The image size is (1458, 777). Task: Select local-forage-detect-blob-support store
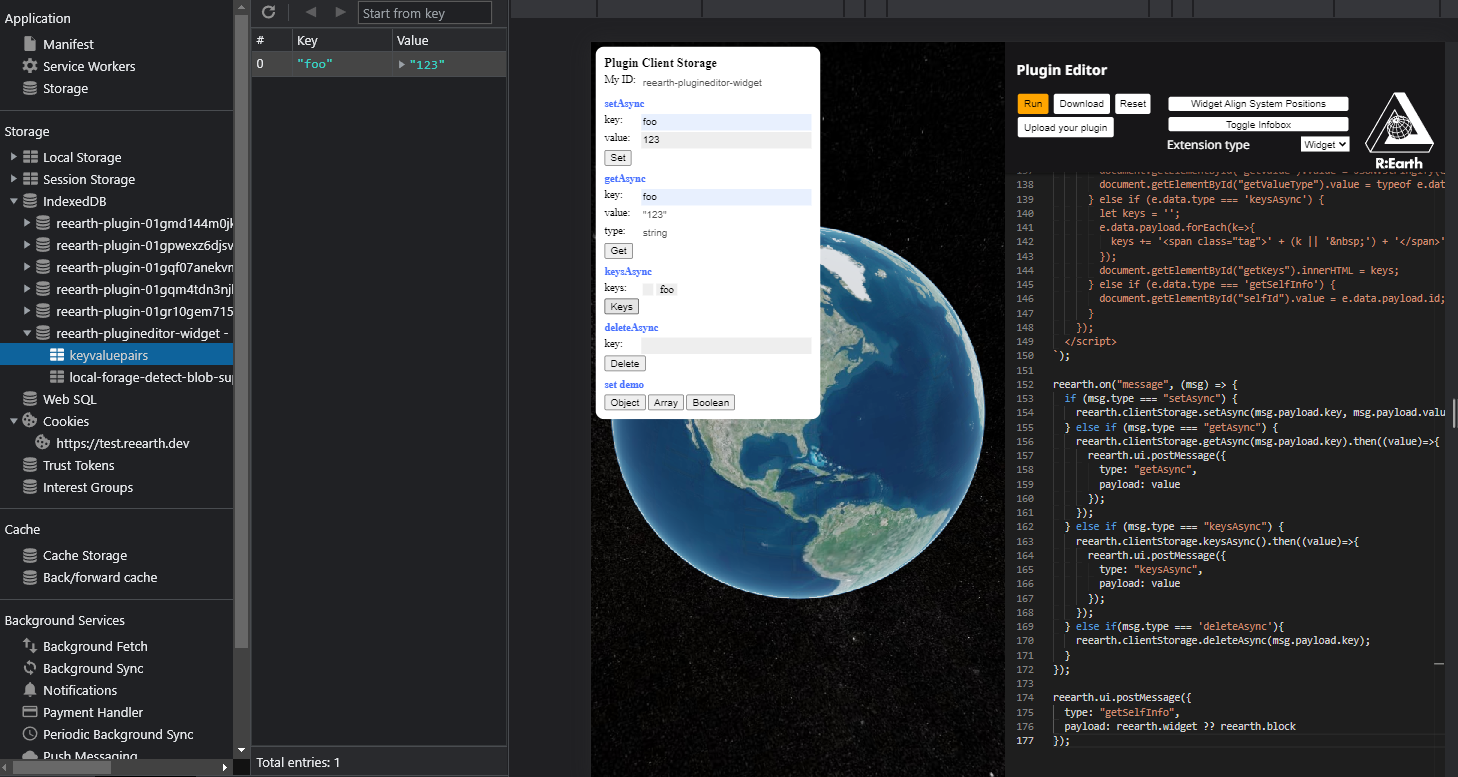click(151, 377)
